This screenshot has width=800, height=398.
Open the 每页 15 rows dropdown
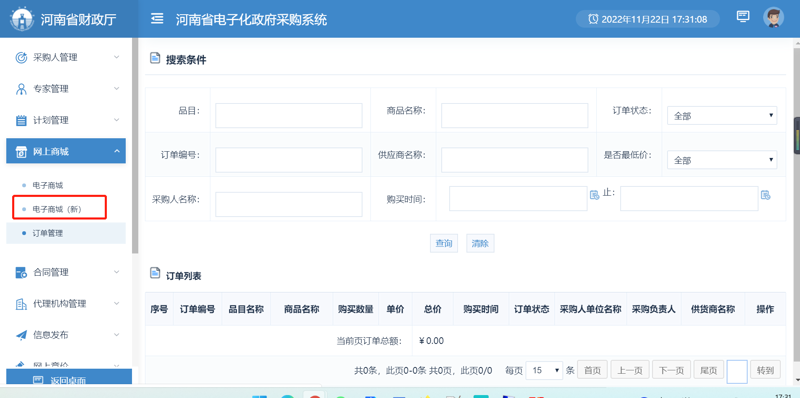(544, 370)
